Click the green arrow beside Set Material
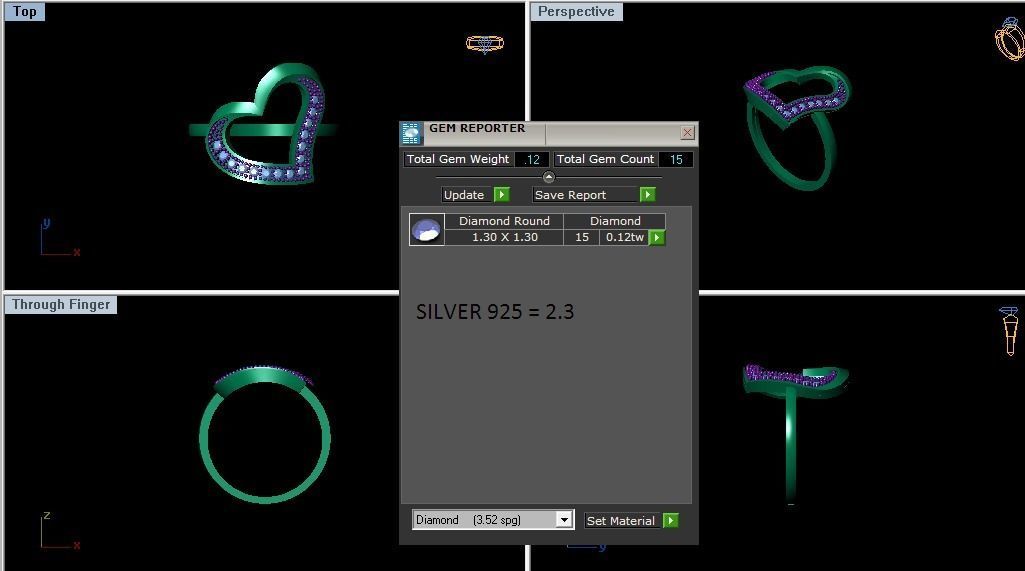Viewport: 1025px width, 571px height. [671, 521]
